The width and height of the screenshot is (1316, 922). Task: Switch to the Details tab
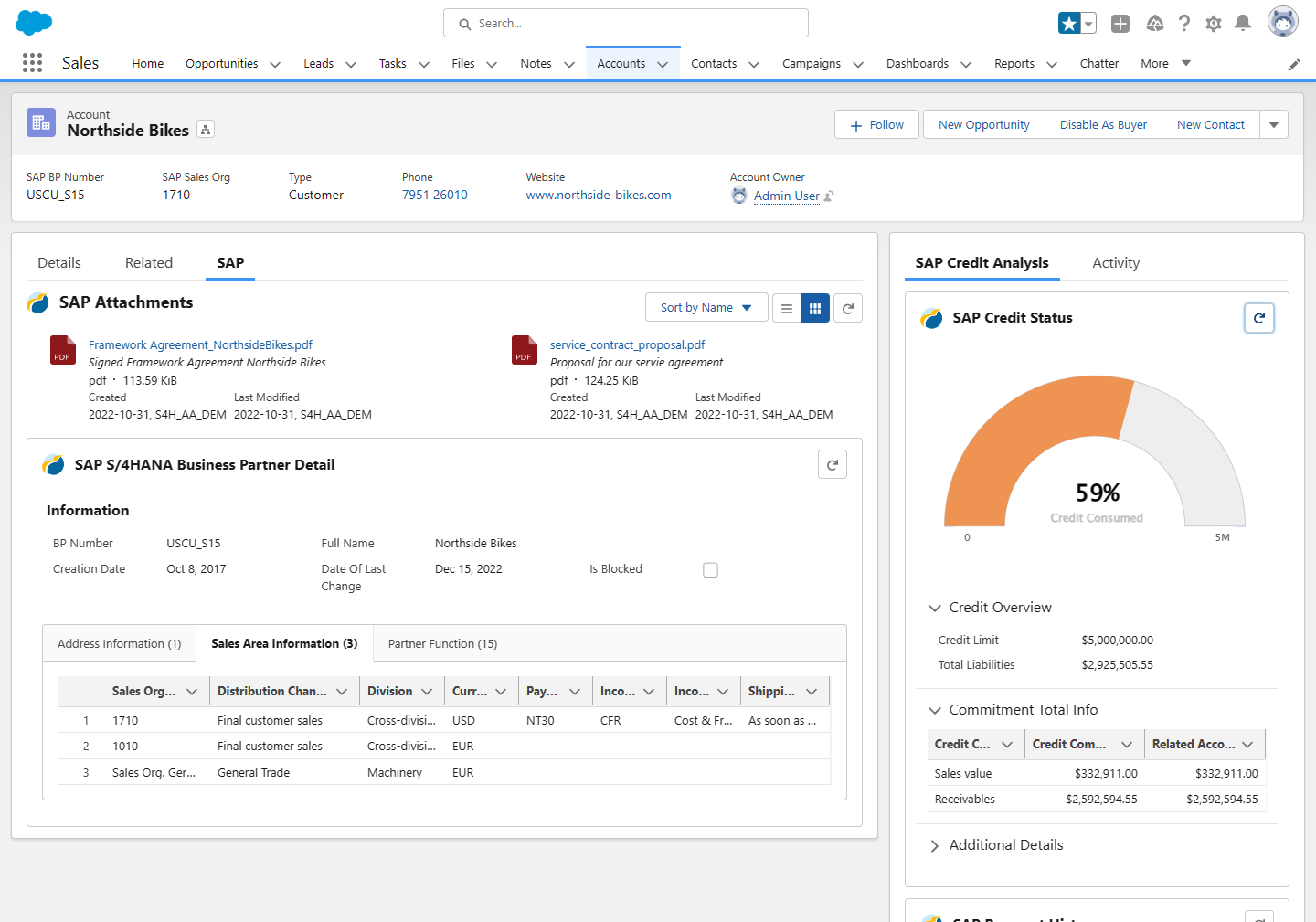(59, 263)
